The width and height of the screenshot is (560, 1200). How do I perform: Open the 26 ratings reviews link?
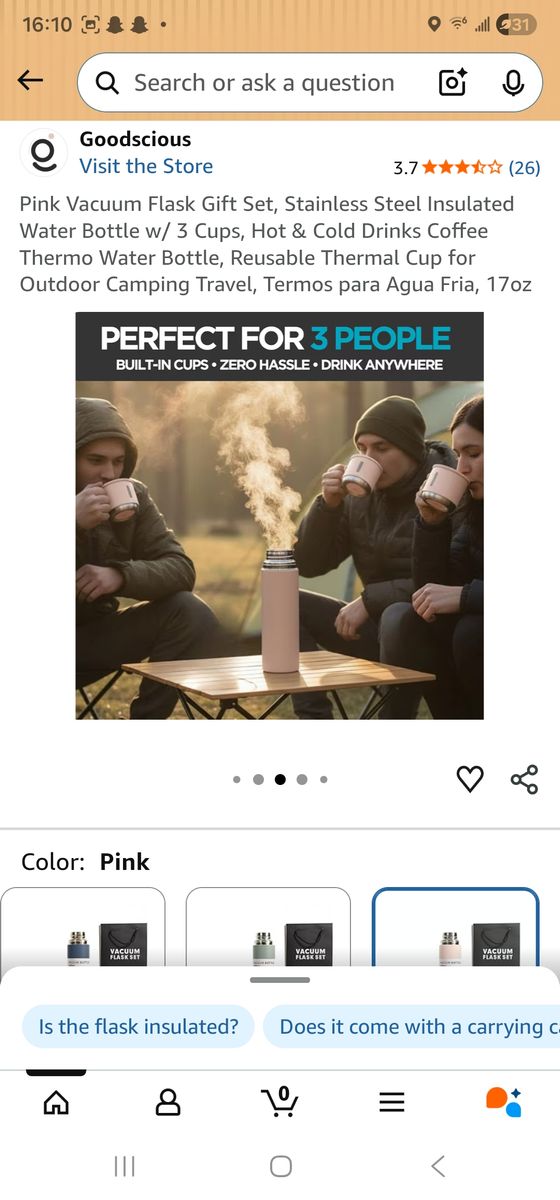tap(524, 167)
